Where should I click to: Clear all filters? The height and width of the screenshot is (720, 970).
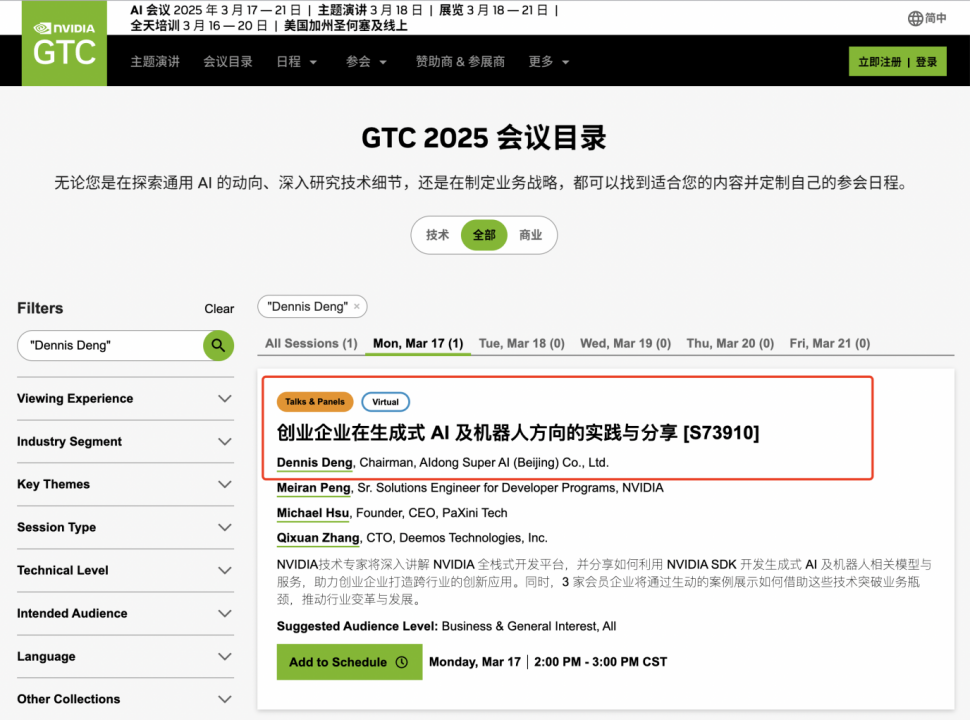click(219, 309)
